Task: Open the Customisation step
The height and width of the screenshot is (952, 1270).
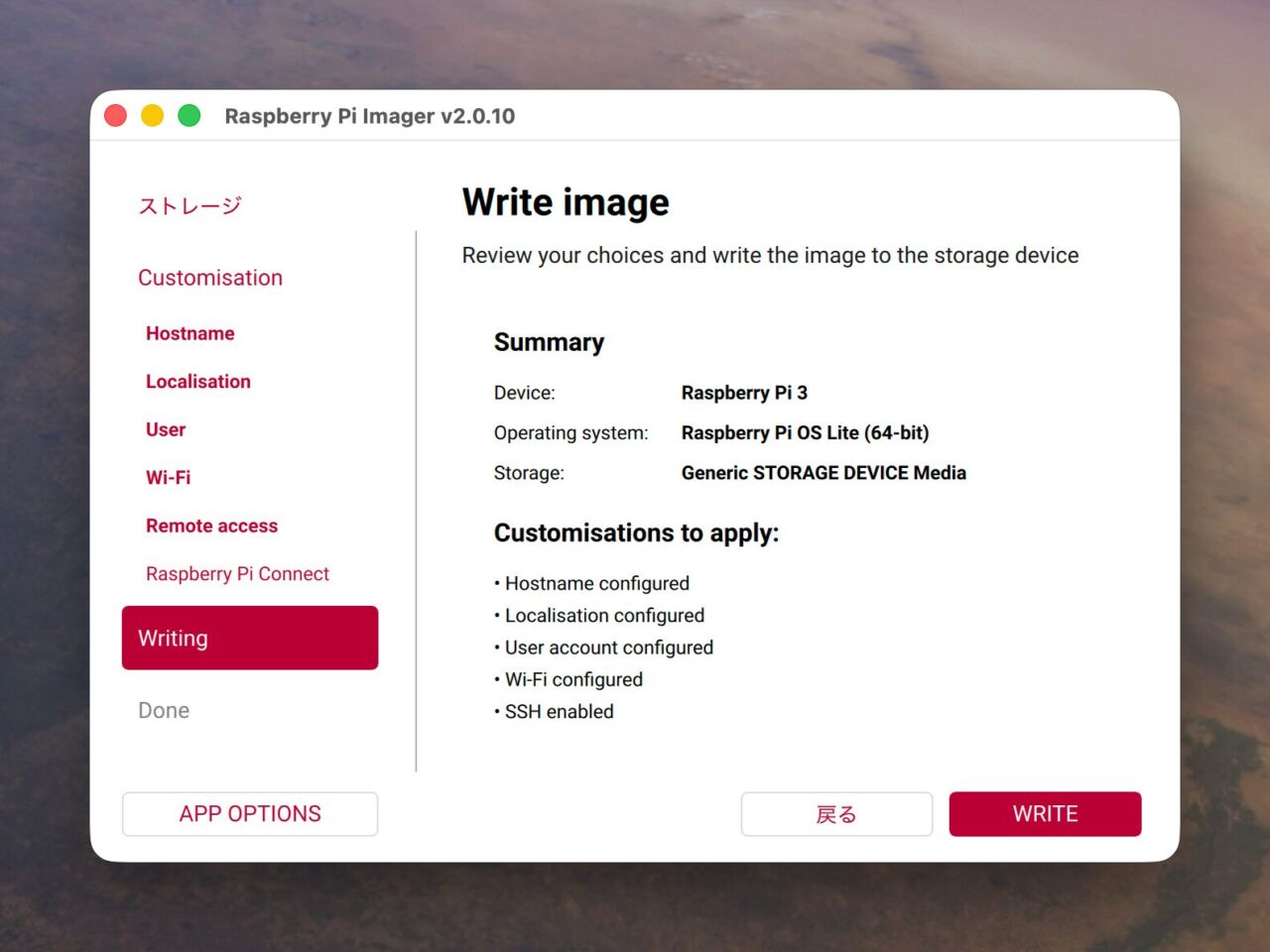Action: click(210, 278)
